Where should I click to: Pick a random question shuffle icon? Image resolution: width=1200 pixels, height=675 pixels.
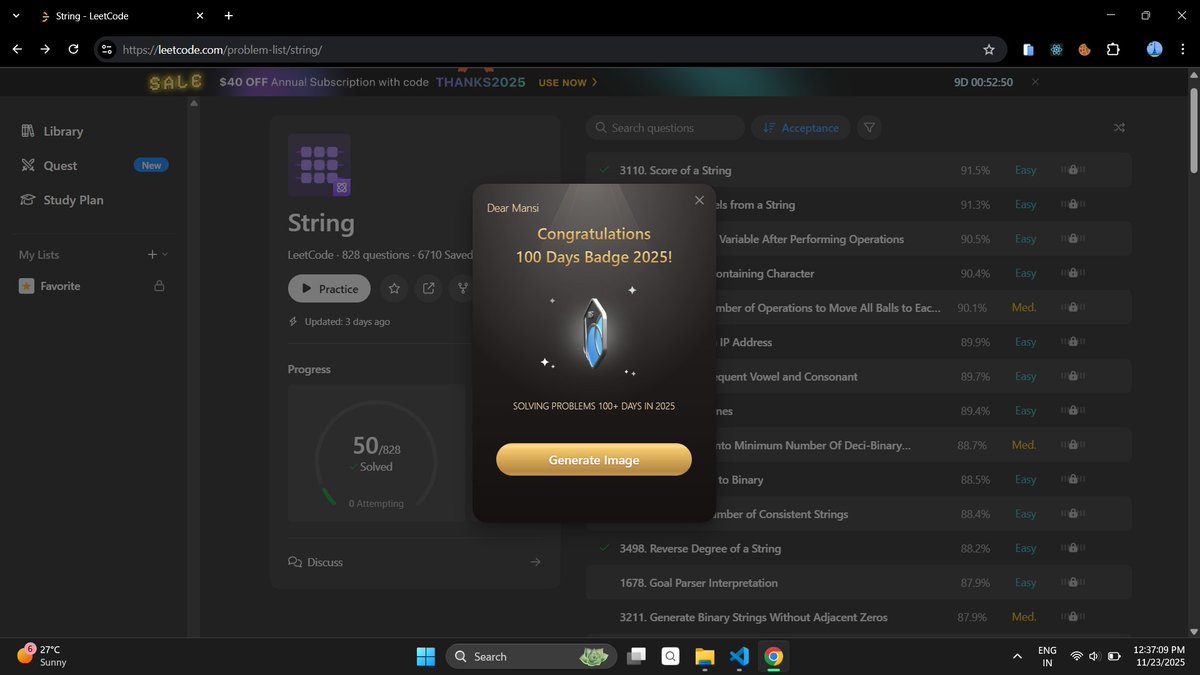point(1119,128)
